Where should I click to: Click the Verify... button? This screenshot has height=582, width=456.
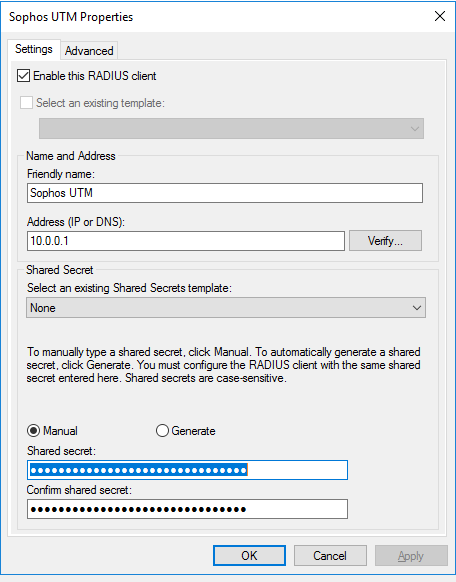(385, 241)
